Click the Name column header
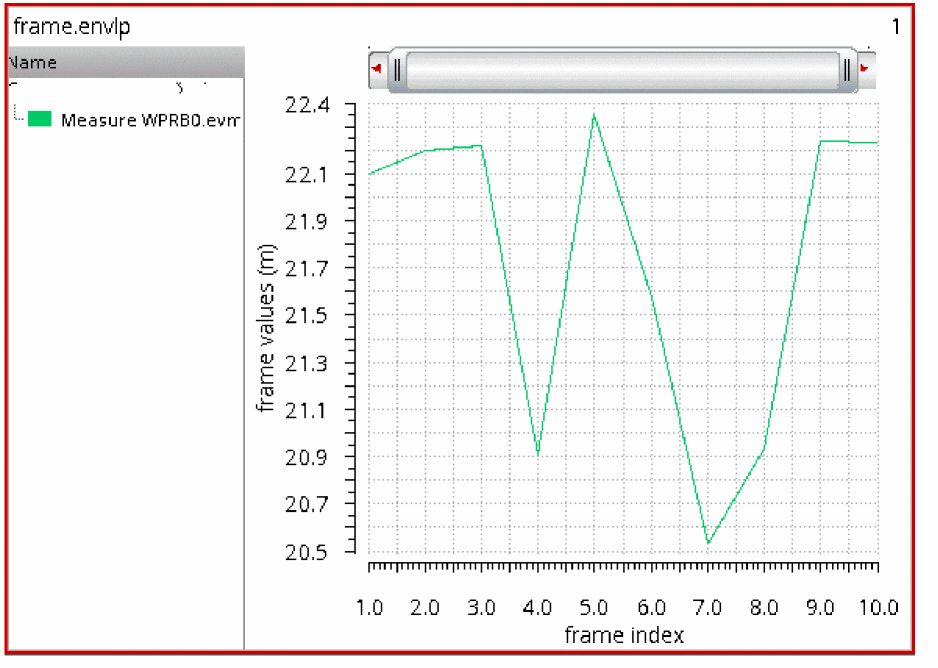938x668 pixels. click(126, 62)
